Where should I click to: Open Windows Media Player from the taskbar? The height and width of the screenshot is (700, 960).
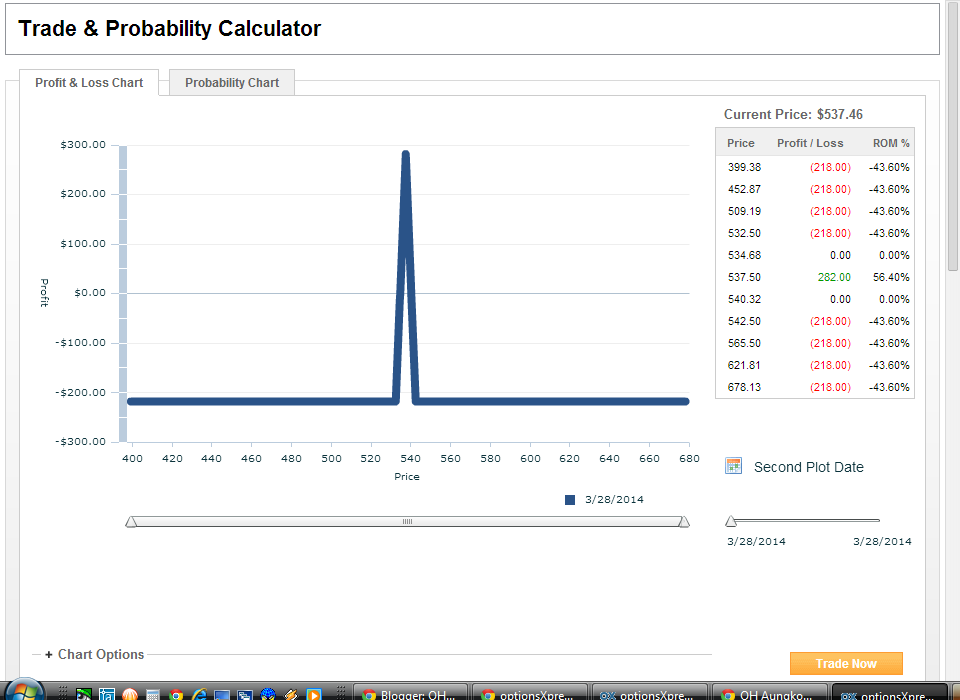pyautogui.click(x=314, y=692)
